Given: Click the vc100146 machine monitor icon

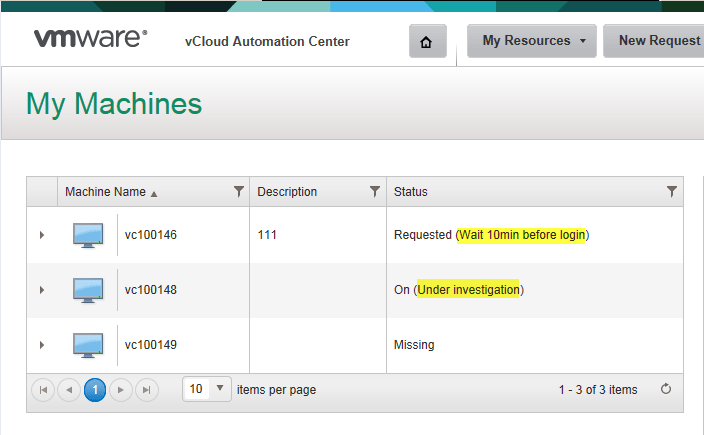Looking at the screenshot, I should (x=88, y=235).
